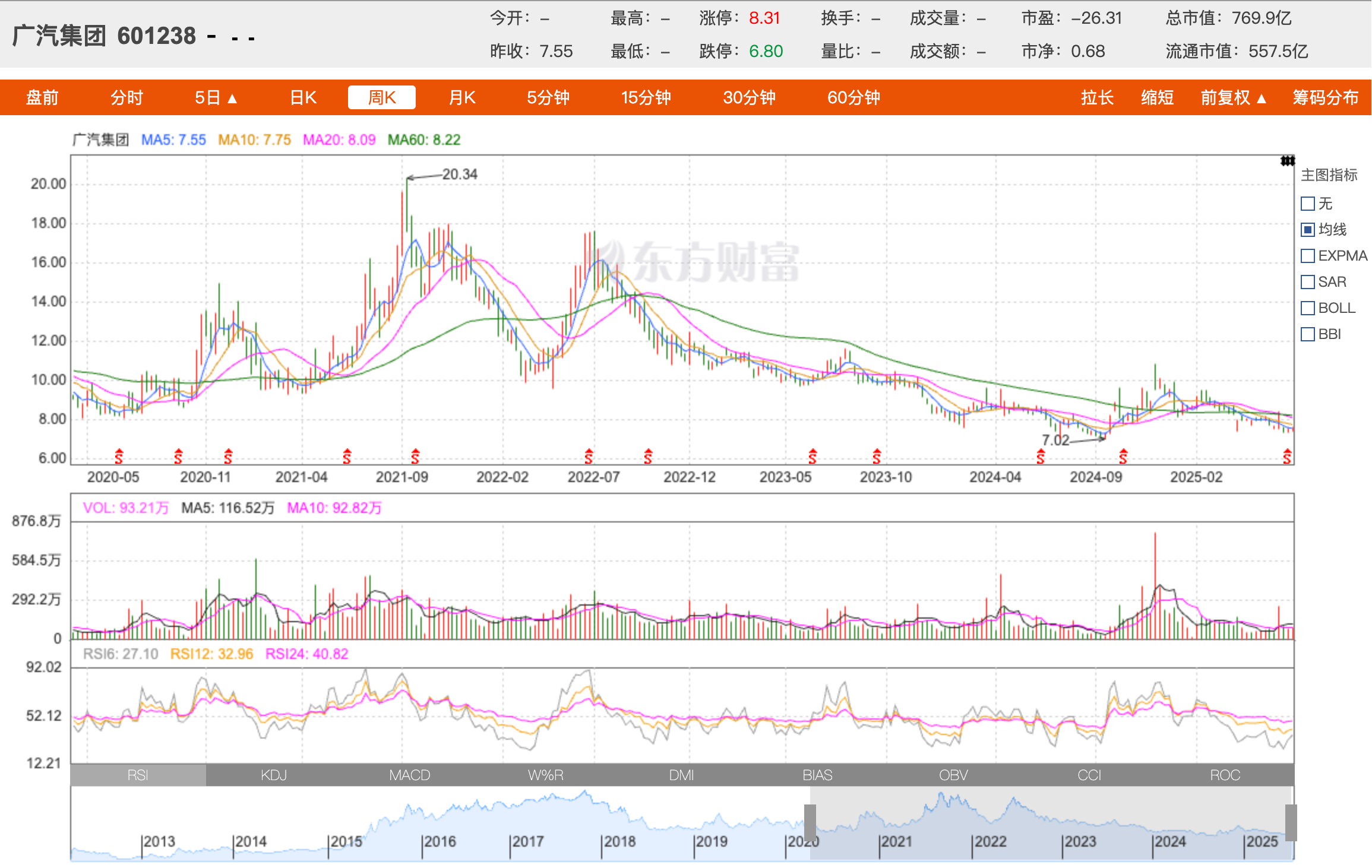
Task: Click the MA60: 8.22 legend value
Action: click(424, 140)
